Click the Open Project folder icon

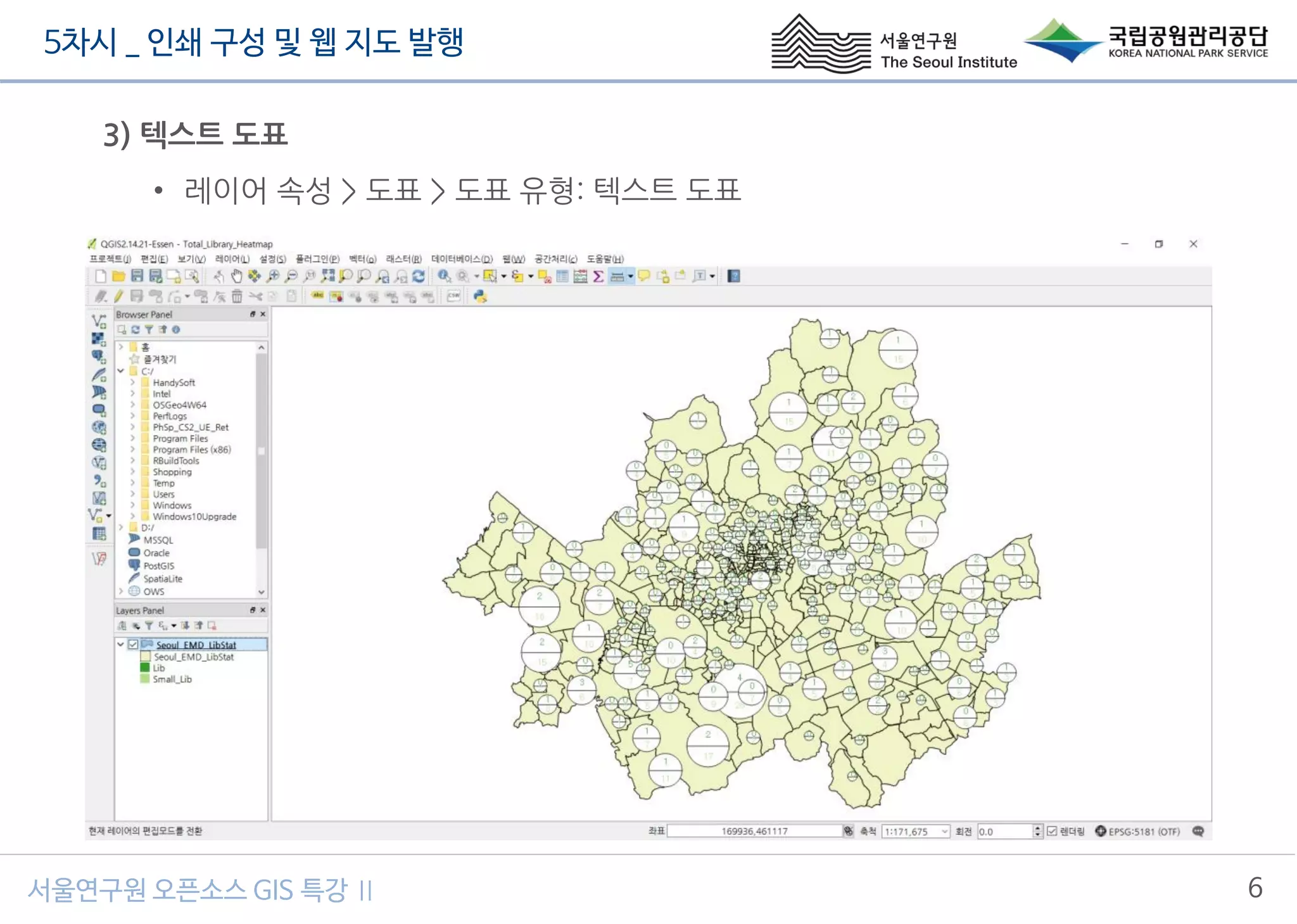(118, 276)
